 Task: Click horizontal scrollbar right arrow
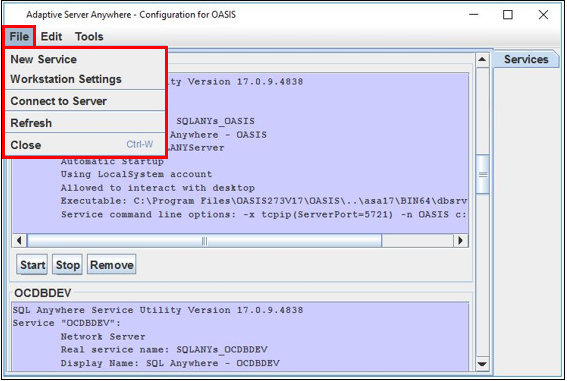(460, 240)
